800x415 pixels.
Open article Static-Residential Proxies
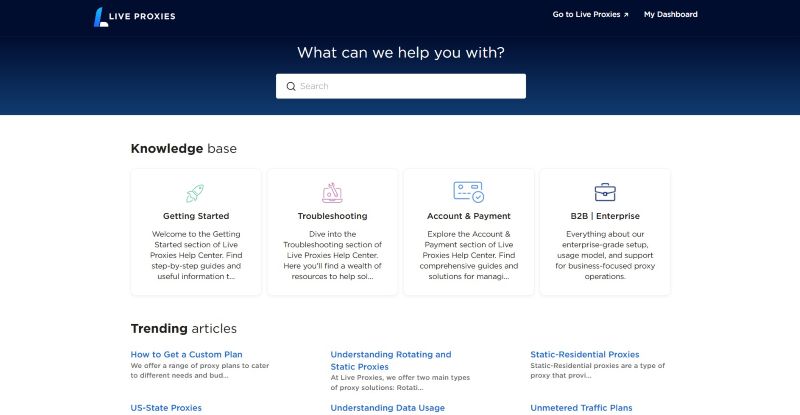(x=585, y=354)
